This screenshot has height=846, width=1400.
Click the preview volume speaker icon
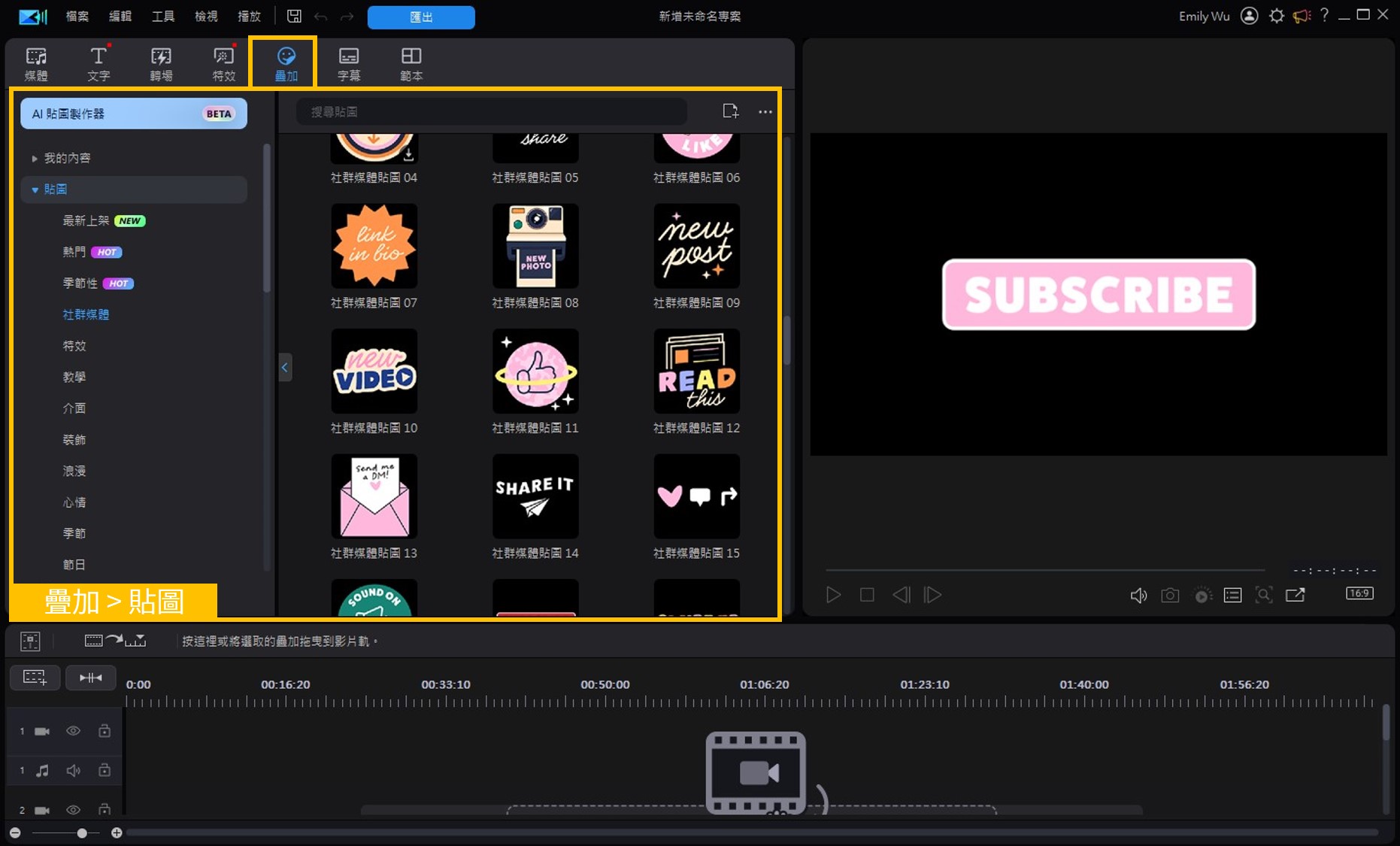[1138, 596]
